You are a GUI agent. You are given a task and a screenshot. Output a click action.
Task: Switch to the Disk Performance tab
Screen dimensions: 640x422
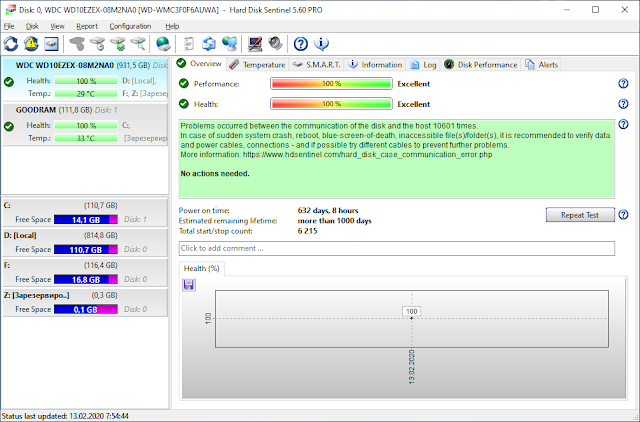coord(481,64)
